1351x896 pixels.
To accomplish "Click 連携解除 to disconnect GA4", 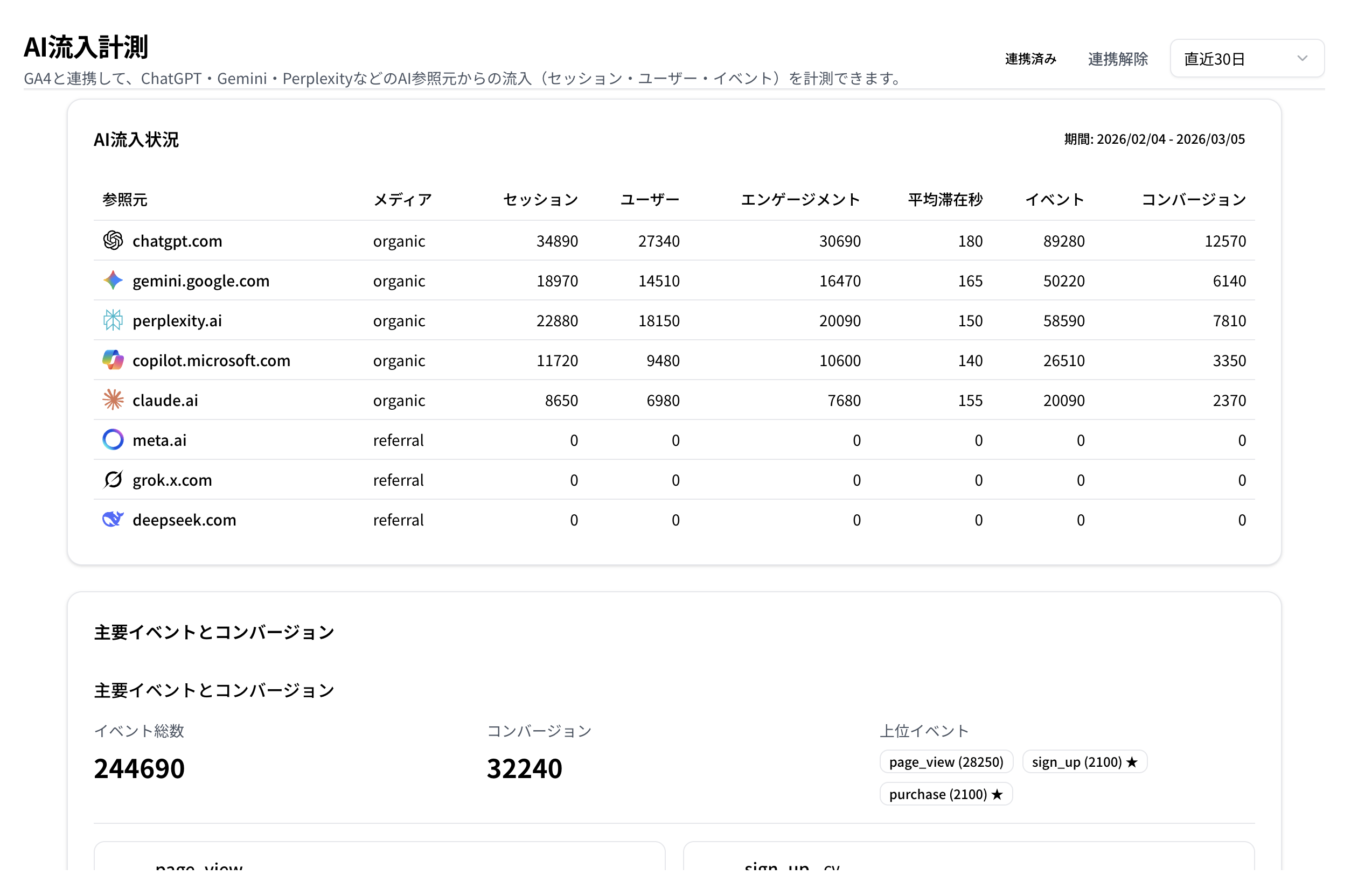I will [1117, 58].
